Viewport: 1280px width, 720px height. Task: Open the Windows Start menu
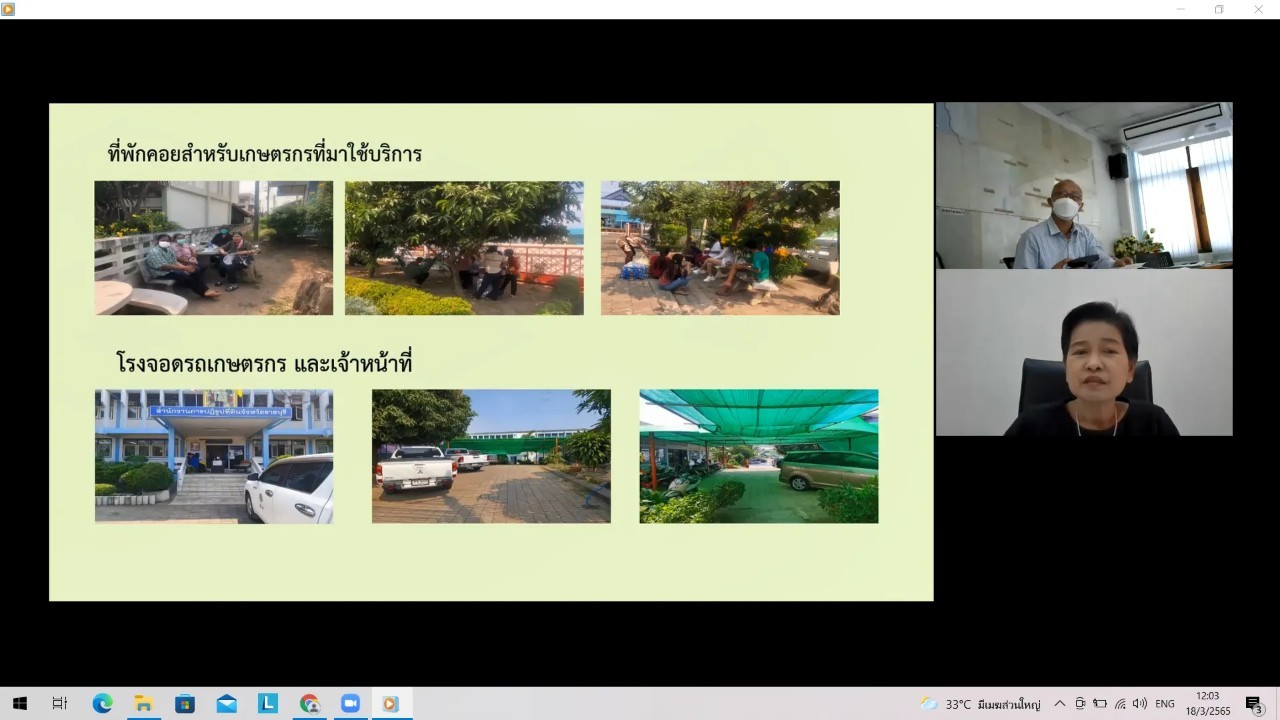[x=19, y=704]
